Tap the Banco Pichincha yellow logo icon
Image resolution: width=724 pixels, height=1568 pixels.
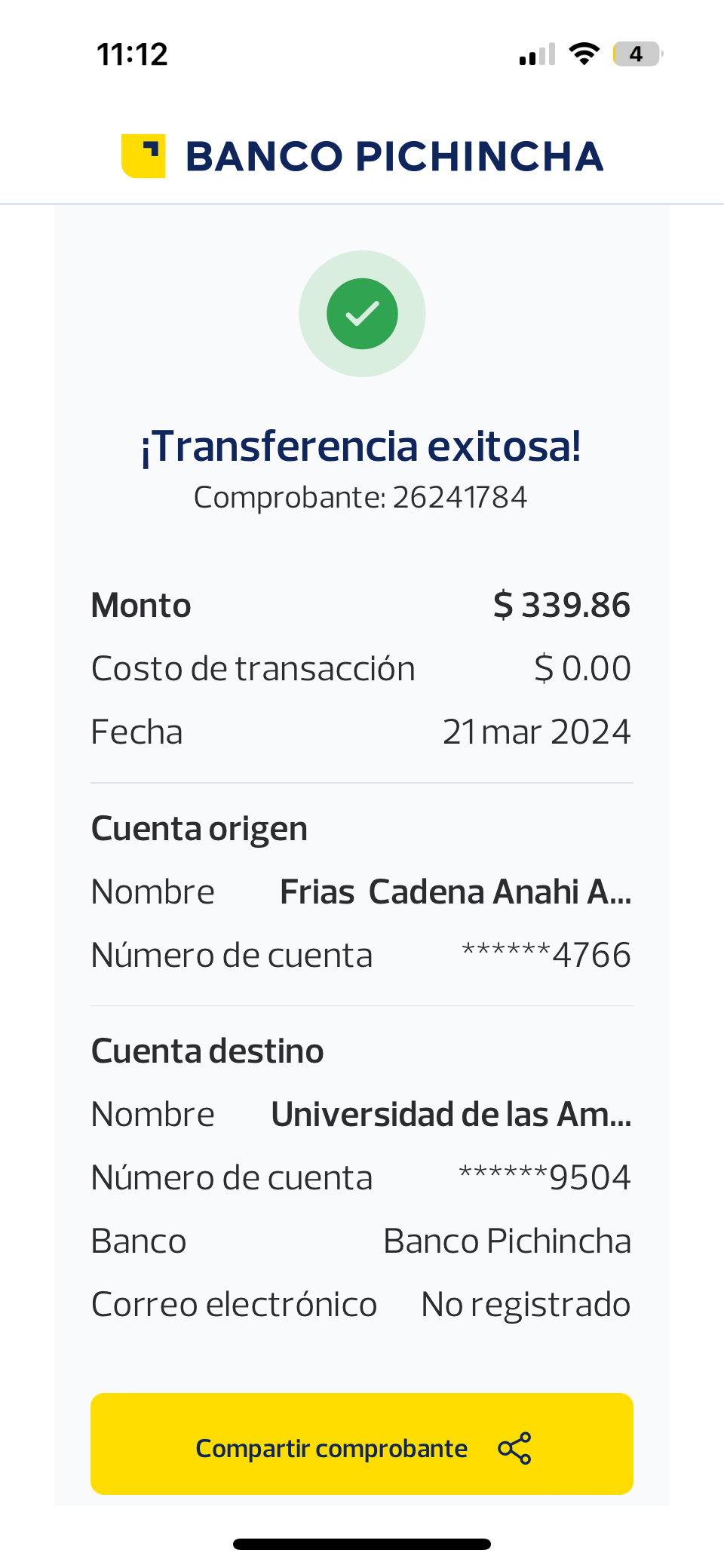143,156
